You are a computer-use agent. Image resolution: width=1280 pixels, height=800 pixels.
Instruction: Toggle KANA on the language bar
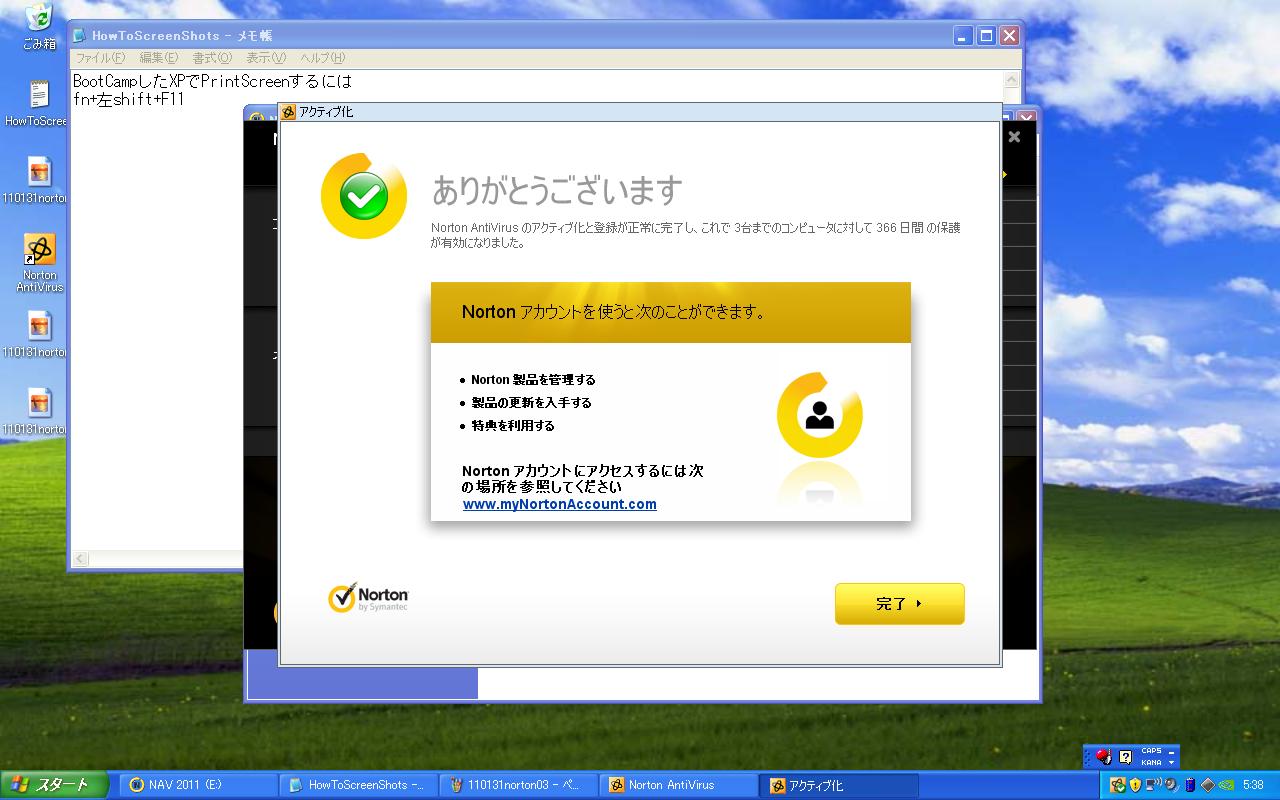[1151, 762]
